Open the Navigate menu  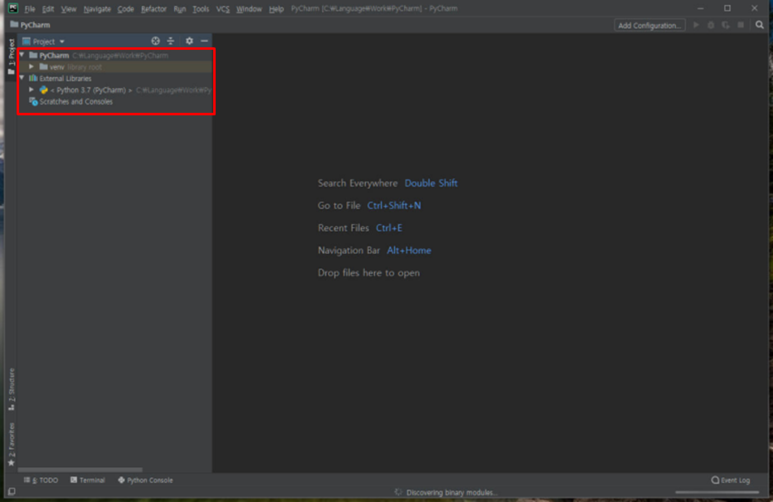coord(97,9)
